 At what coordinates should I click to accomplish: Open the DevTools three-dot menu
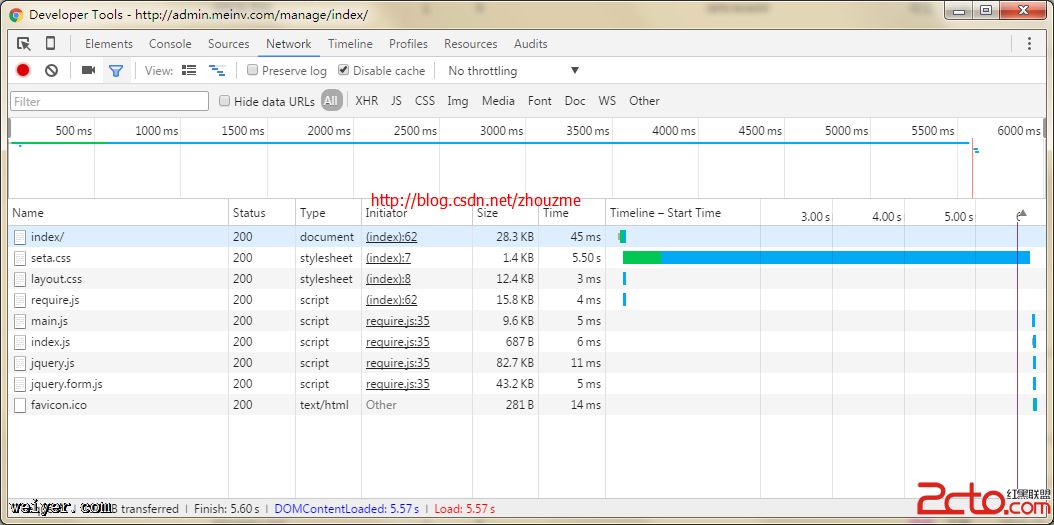[1029, 43]
